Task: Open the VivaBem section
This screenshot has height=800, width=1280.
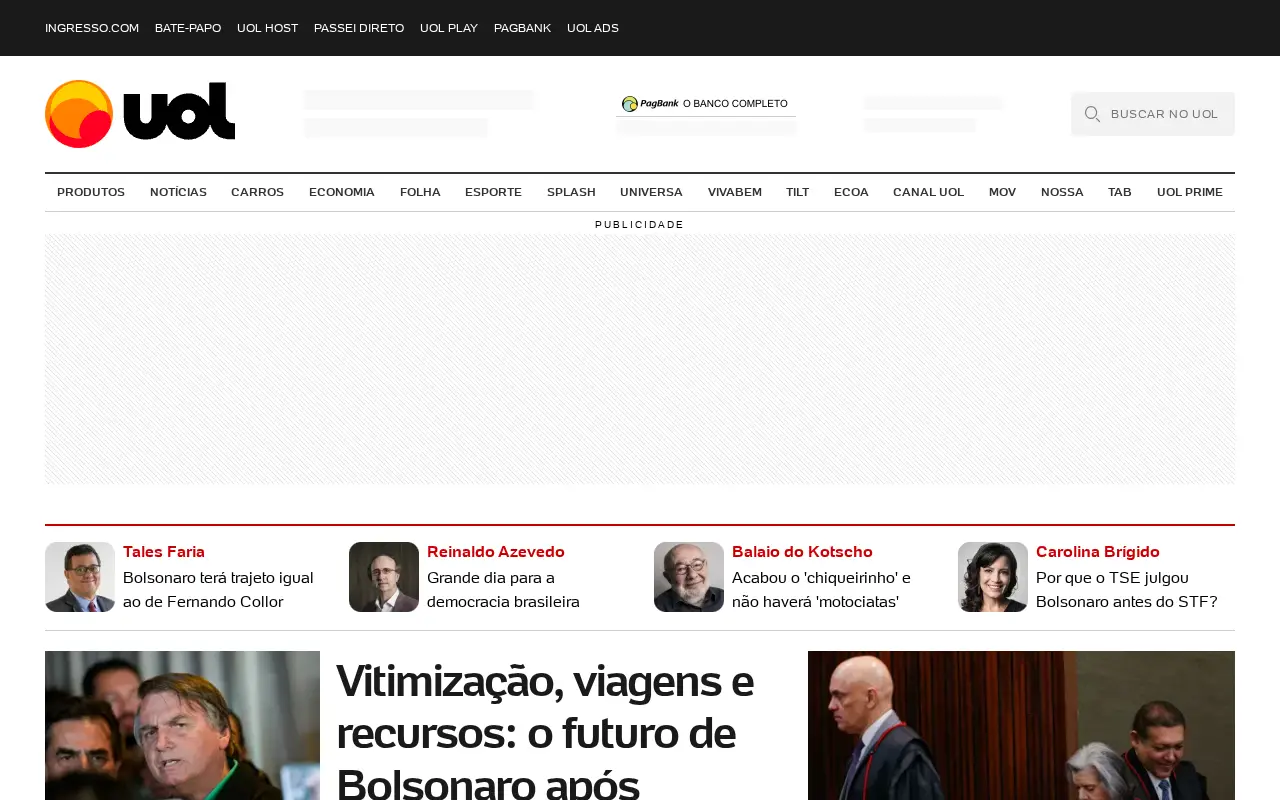Action: click(735, 192)
